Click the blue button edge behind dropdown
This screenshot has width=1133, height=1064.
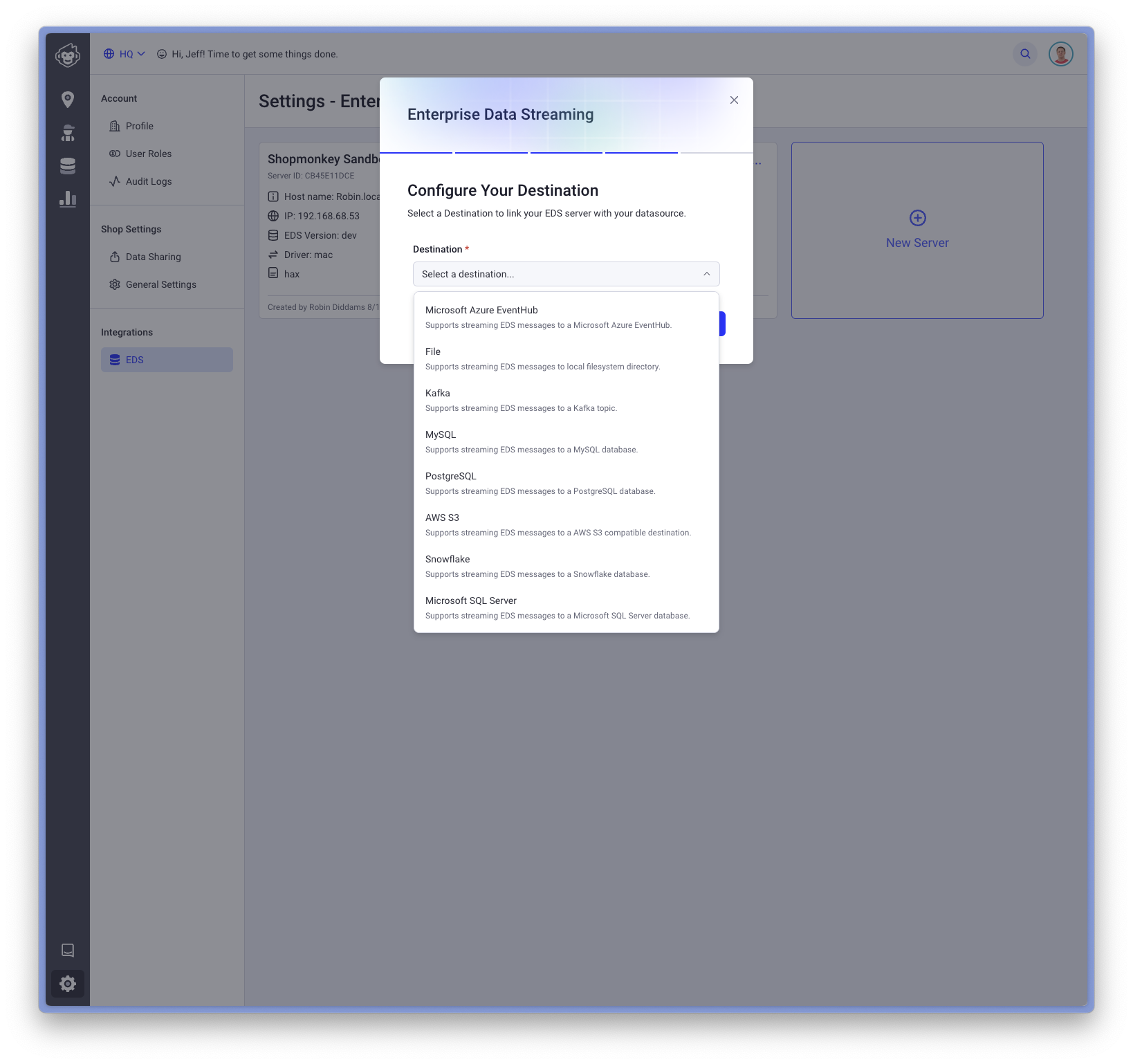(722, 324)
